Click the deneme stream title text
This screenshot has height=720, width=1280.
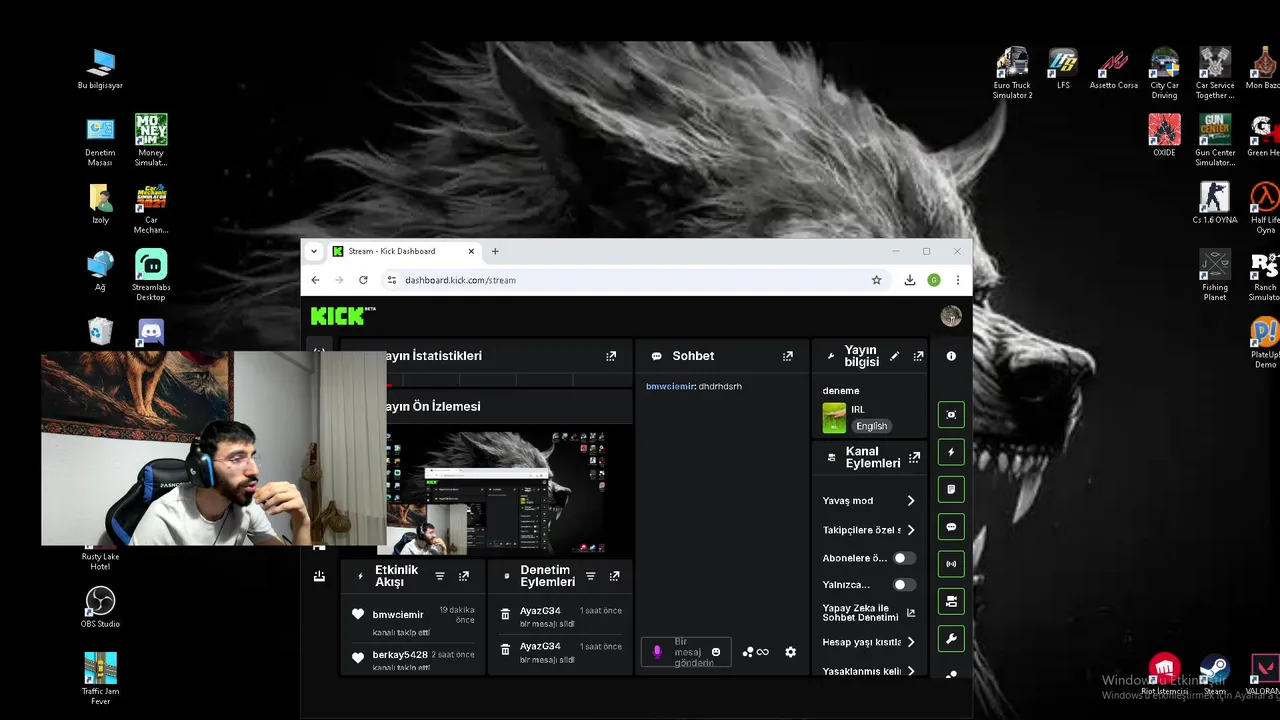(x=841, y=391)
